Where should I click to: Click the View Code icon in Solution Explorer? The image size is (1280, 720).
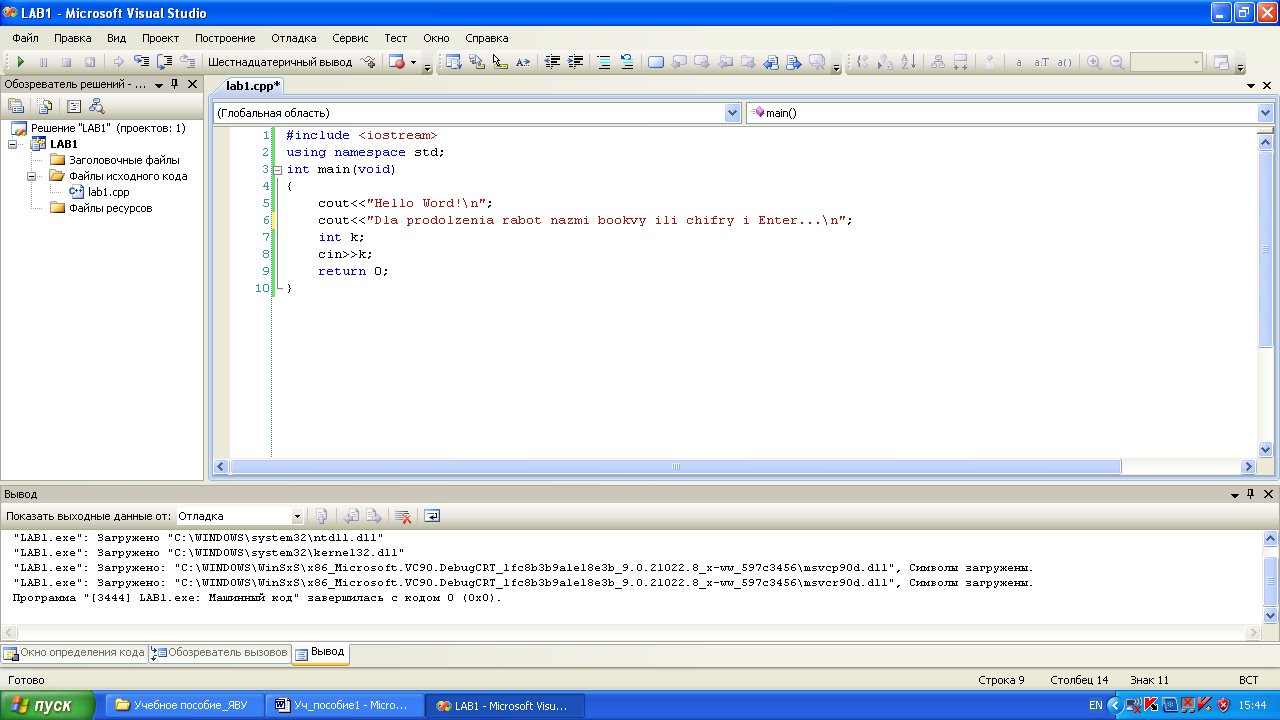(73, 106)
